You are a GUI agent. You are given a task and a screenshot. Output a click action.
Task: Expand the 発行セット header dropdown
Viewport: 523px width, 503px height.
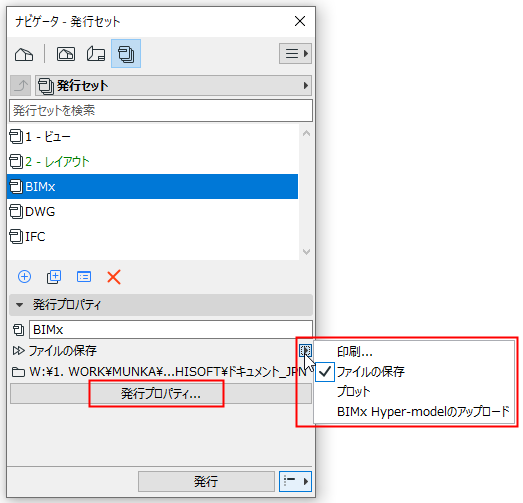[173, 86]
